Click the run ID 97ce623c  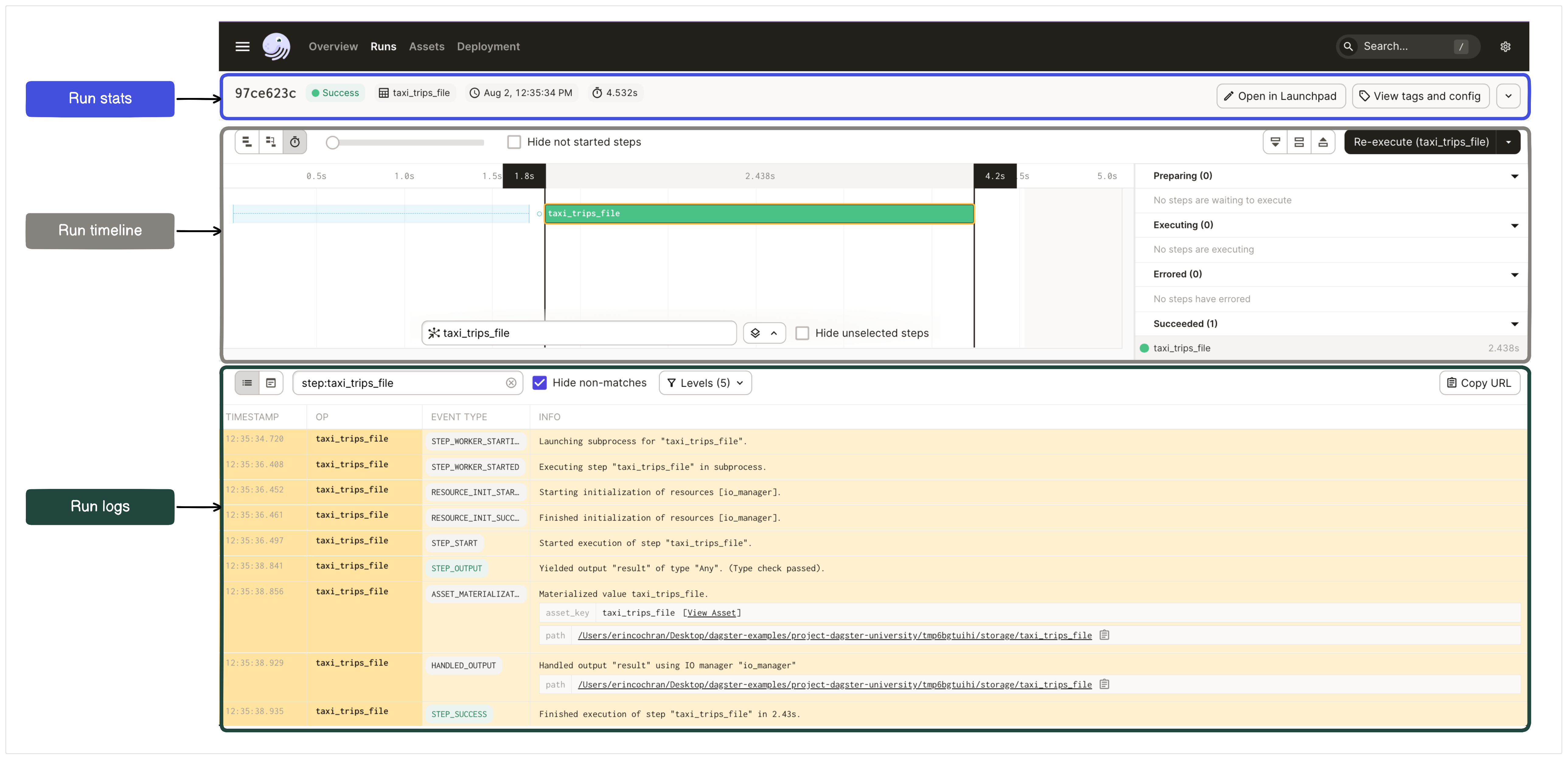click(x=265, y=93)
